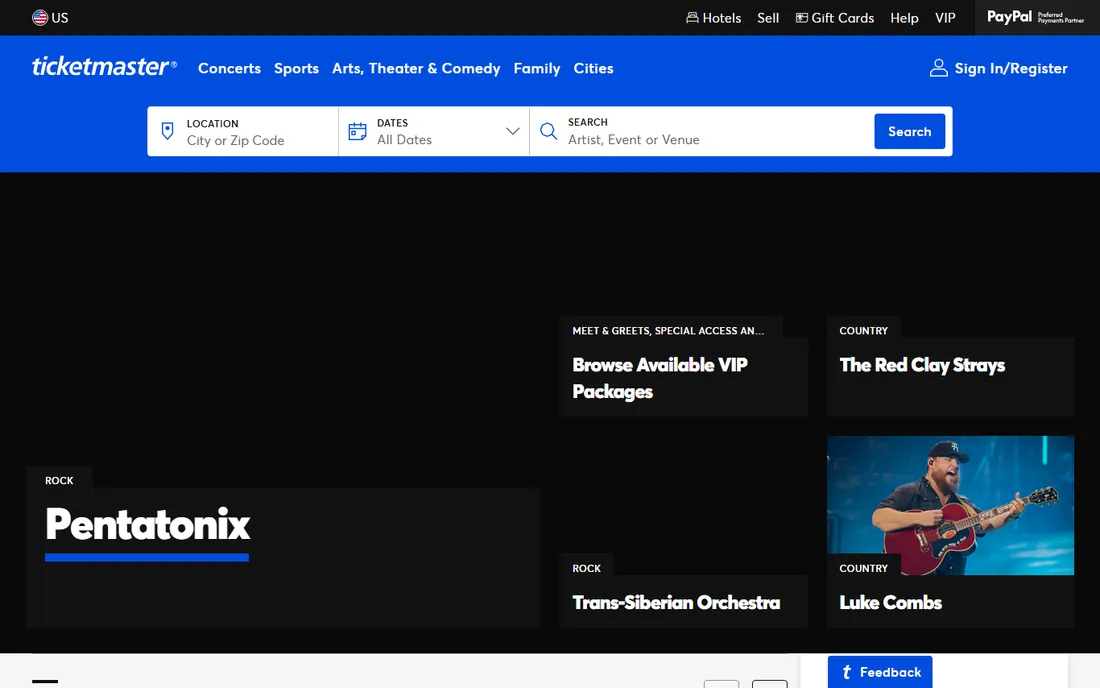Click the ticketmaster logo
1100x688 pixels.
(104, 67)
